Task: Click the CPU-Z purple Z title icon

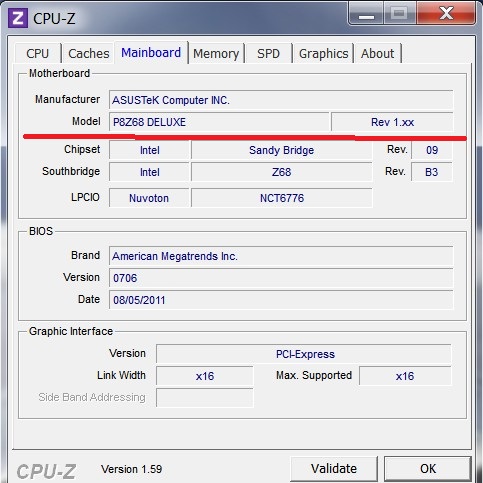Action: tap(18, 18)
